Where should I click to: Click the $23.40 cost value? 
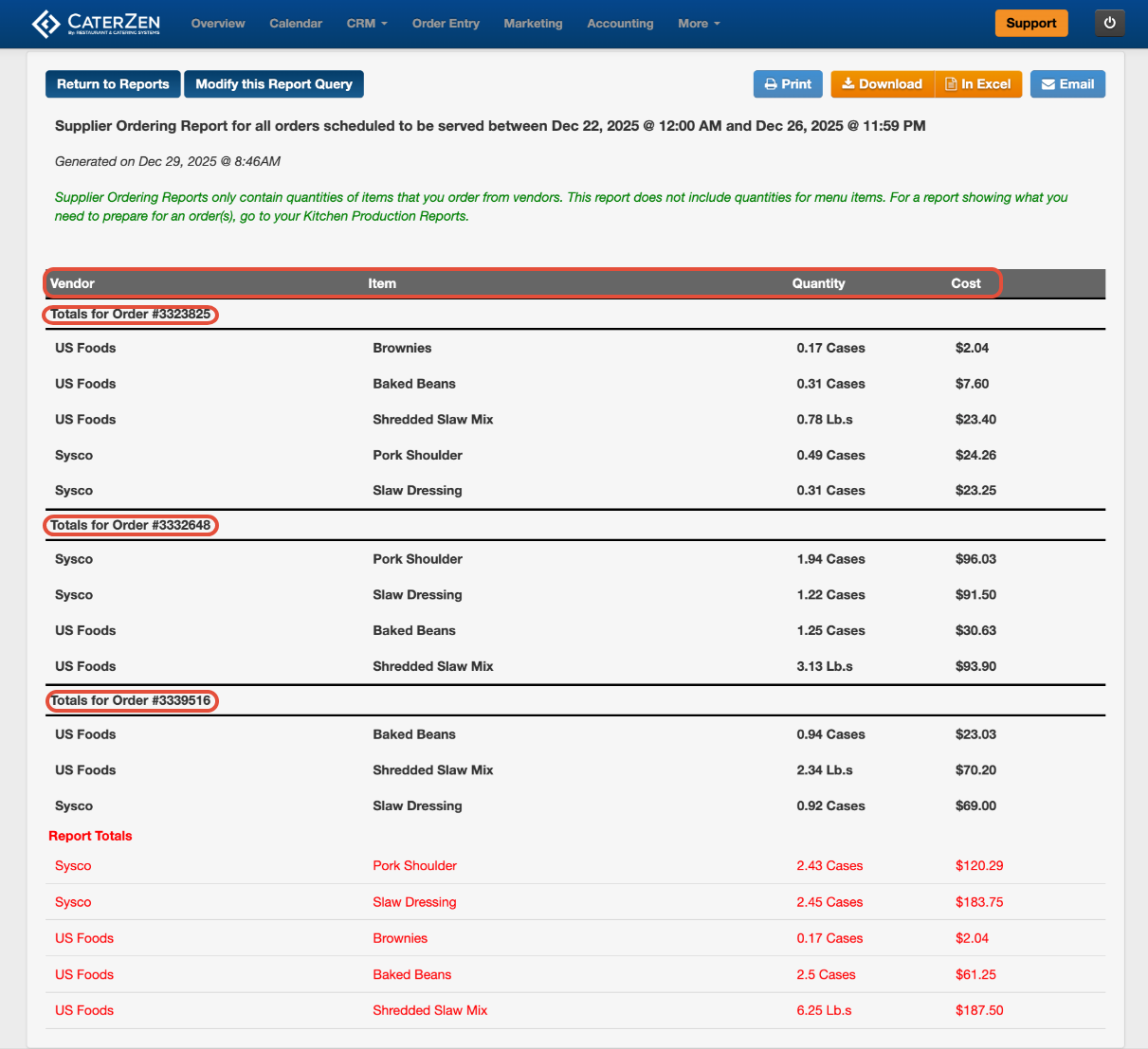point(975,419)
